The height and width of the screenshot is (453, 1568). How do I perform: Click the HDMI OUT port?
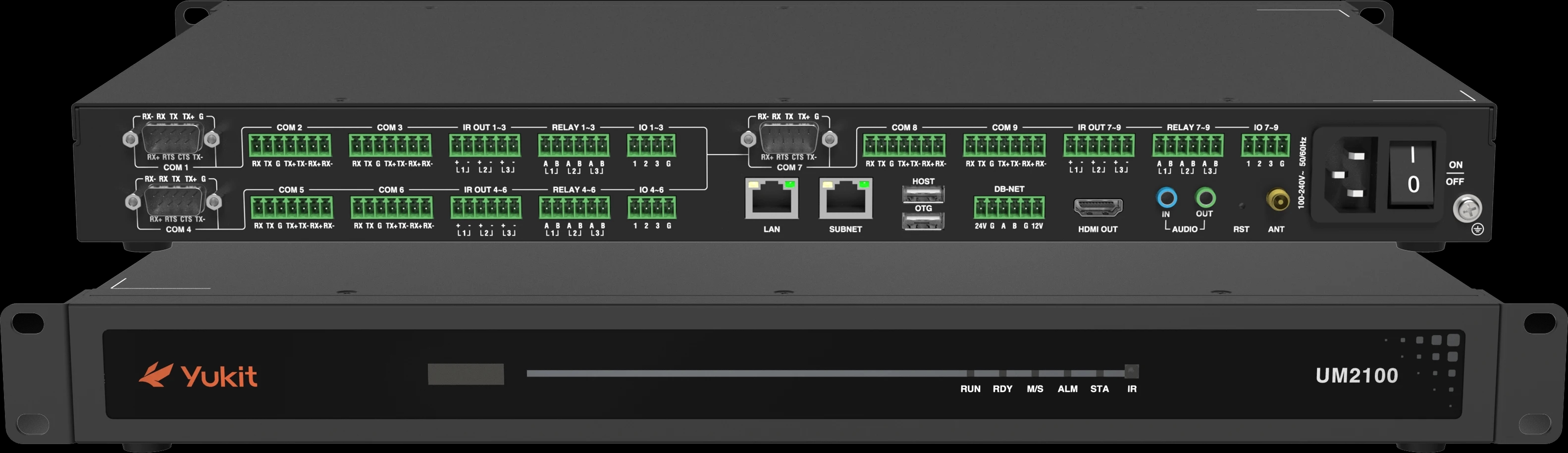[x=1098, y=208]
